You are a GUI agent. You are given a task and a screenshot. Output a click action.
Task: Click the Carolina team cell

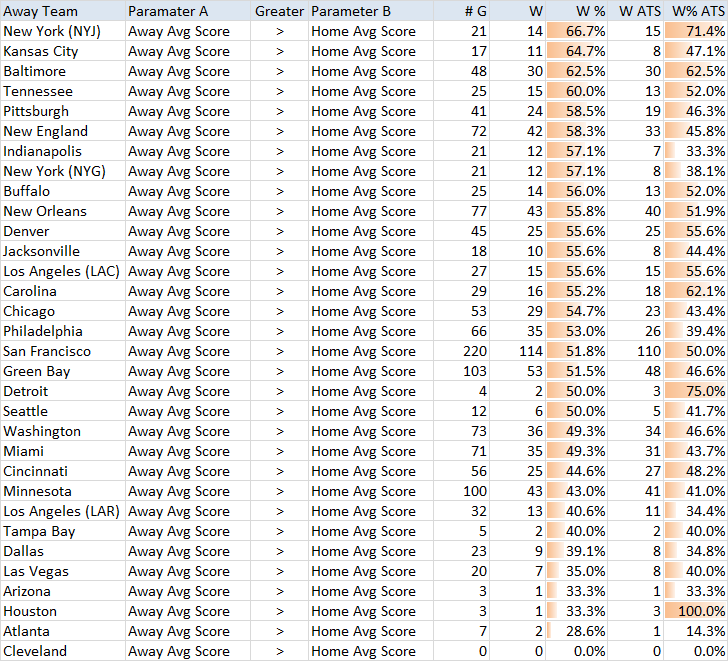pyautogui.click(x=63, y=291)
